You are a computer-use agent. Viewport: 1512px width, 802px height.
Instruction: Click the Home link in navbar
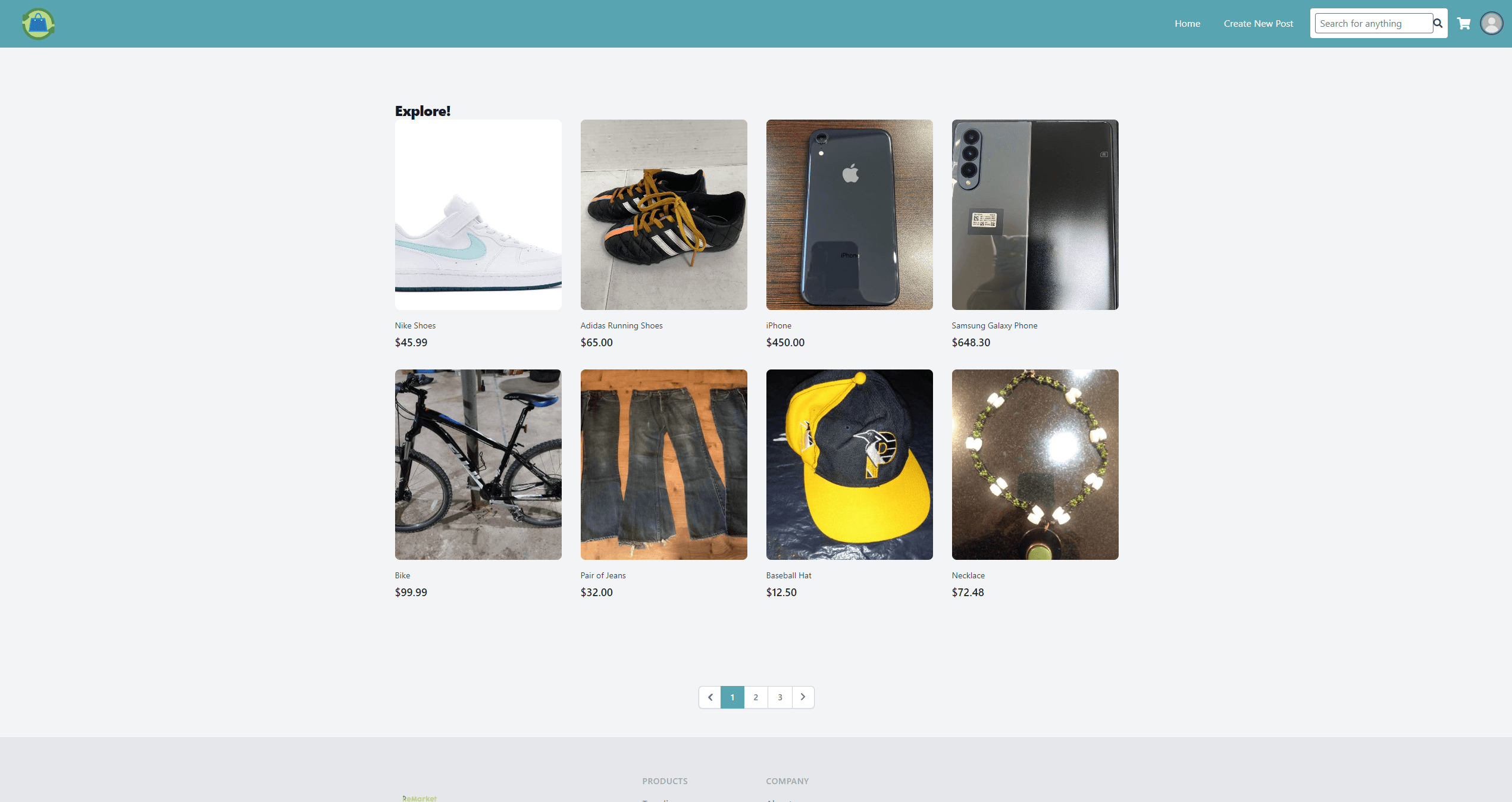1187,24
